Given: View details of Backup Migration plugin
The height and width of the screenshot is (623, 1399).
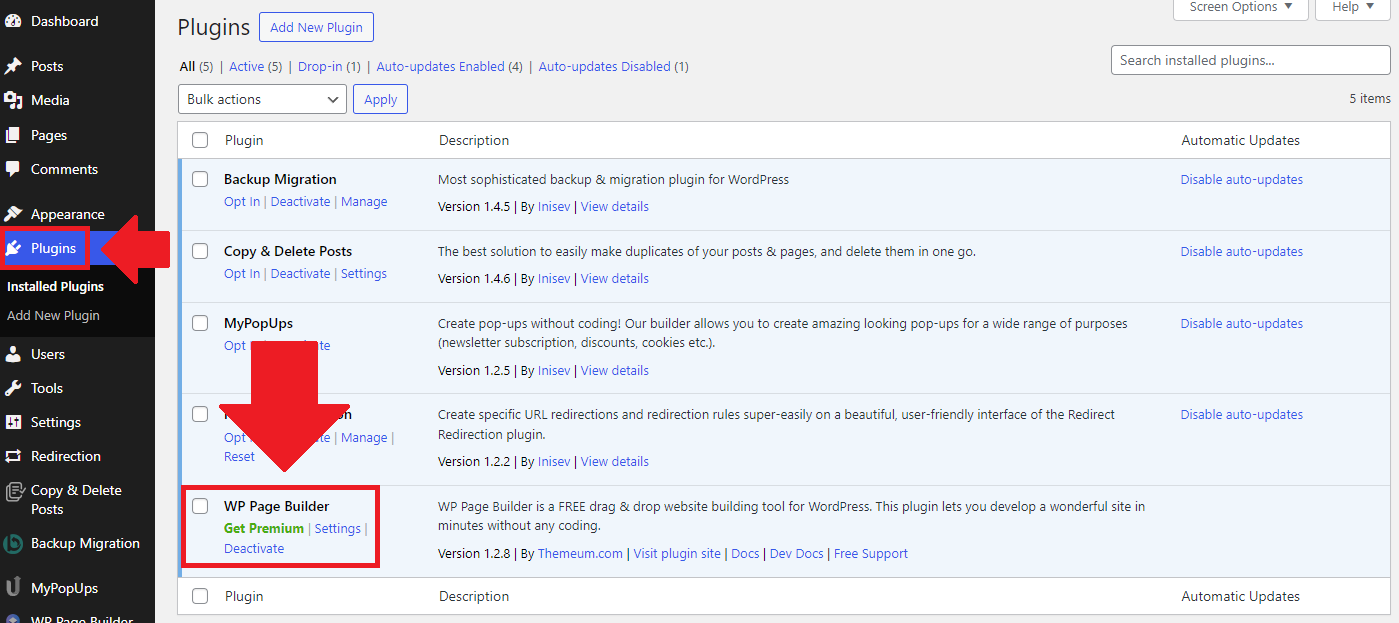Looking at the screenshot, I should pos(615,207).
